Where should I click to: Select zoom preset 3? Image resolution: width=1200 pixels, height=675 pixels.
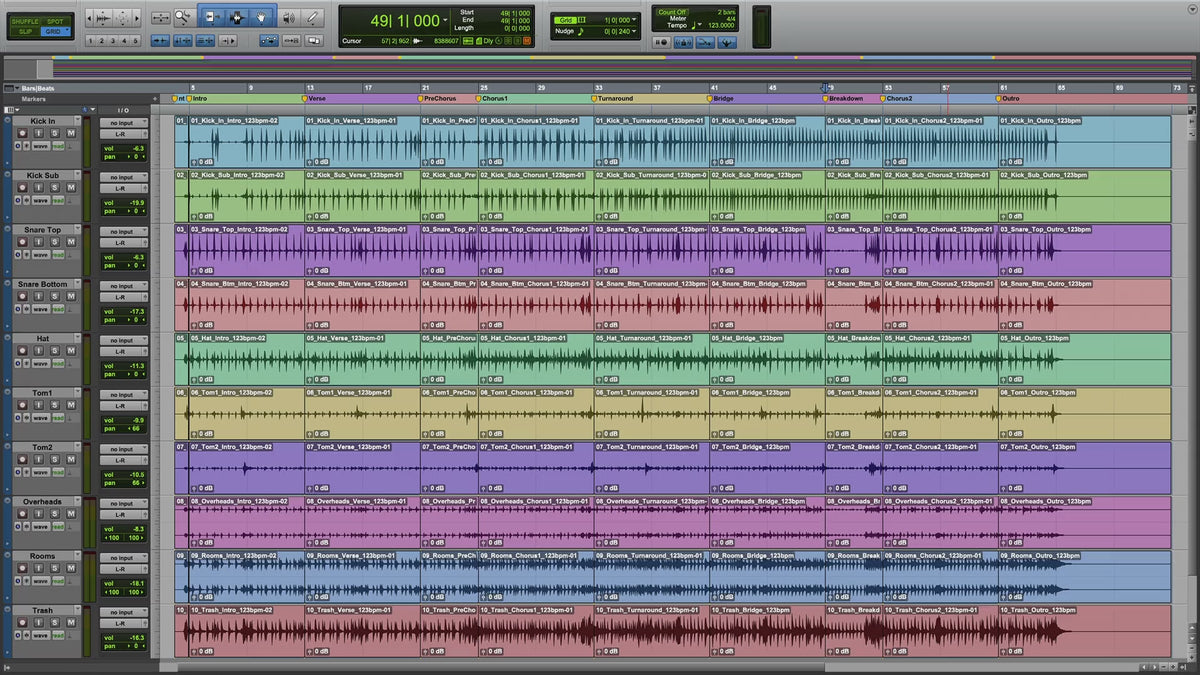click(113, 41)
